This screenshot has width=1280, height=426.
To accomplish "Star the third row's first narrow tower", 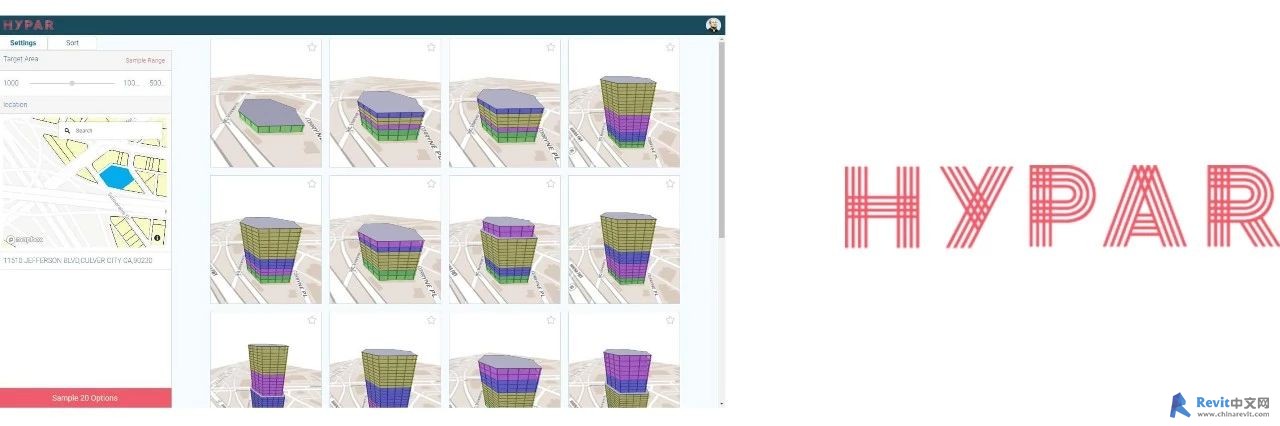I will tap(312, 320).
